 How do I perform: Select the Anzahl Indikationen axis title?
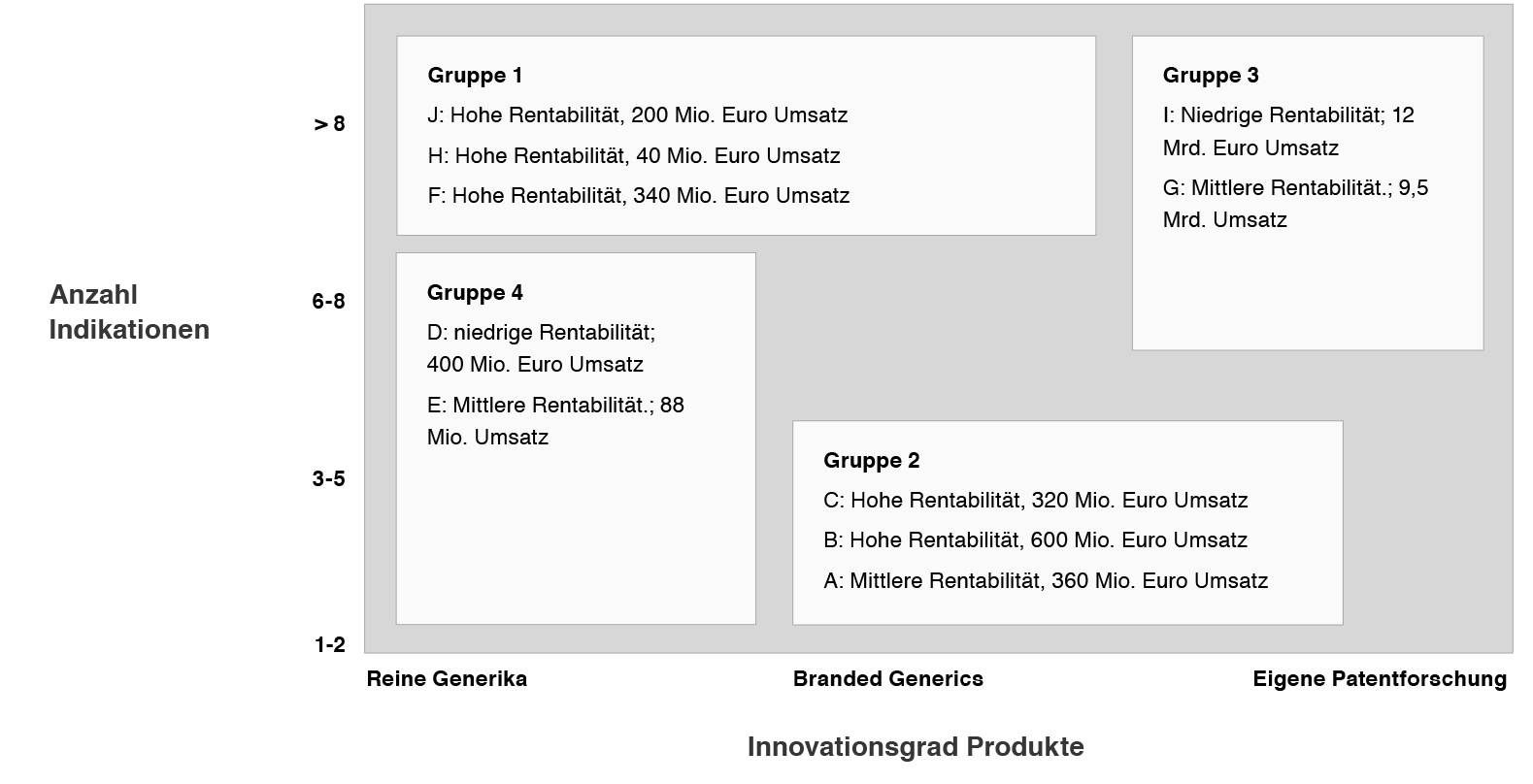[129, 312]
